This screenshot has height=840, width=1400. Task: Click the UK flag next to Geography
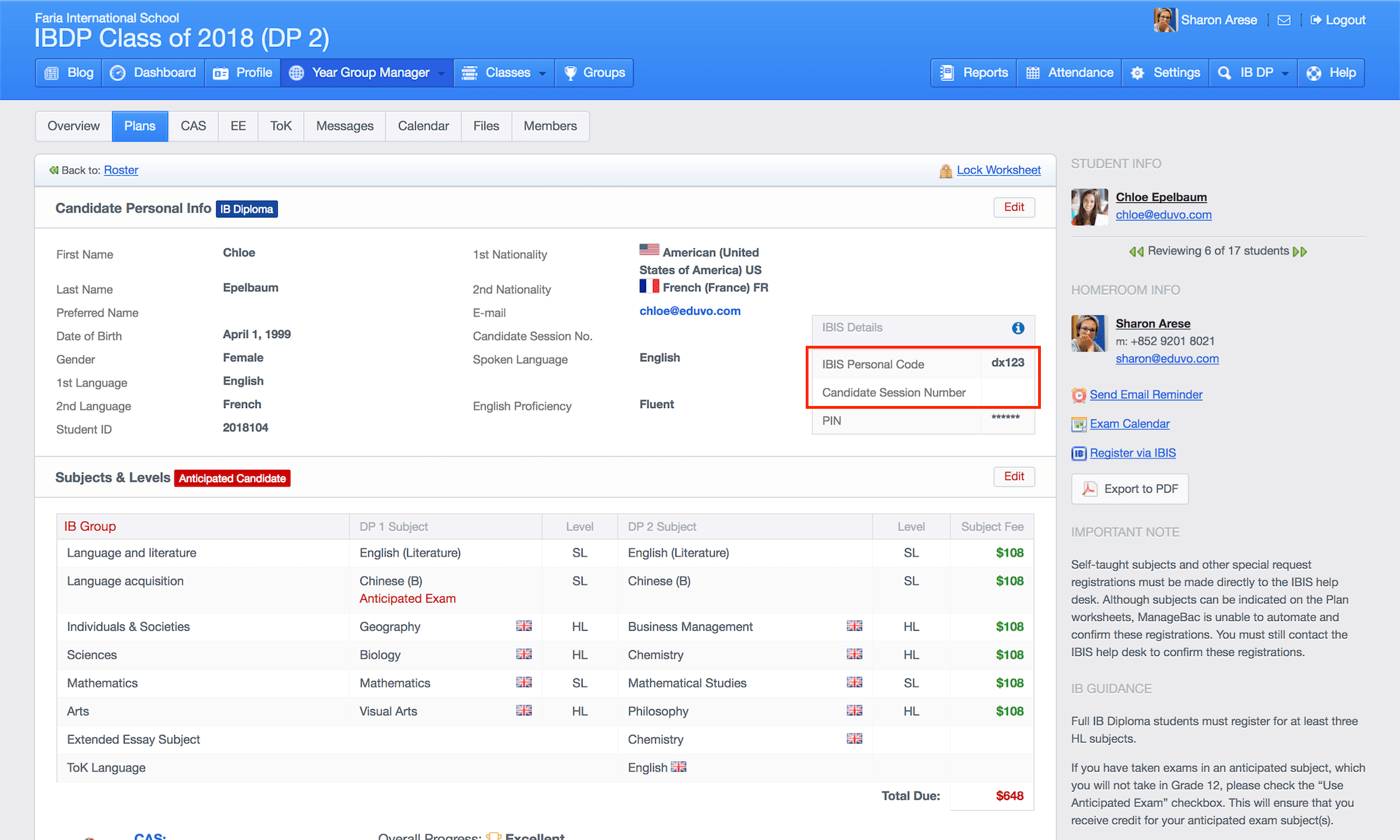click(x=524, y=626)
